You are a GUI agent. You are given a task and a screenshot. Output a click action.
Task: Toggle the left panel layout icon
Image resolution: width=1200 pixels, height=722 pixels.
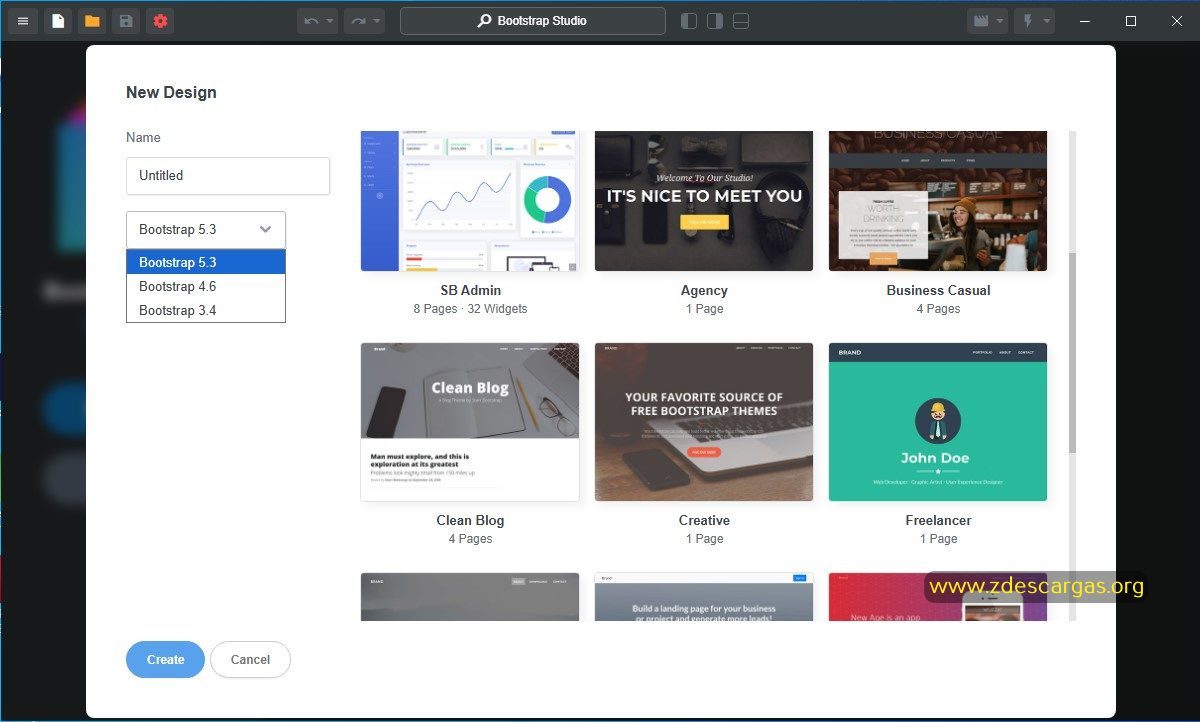(x=689, y=21)
